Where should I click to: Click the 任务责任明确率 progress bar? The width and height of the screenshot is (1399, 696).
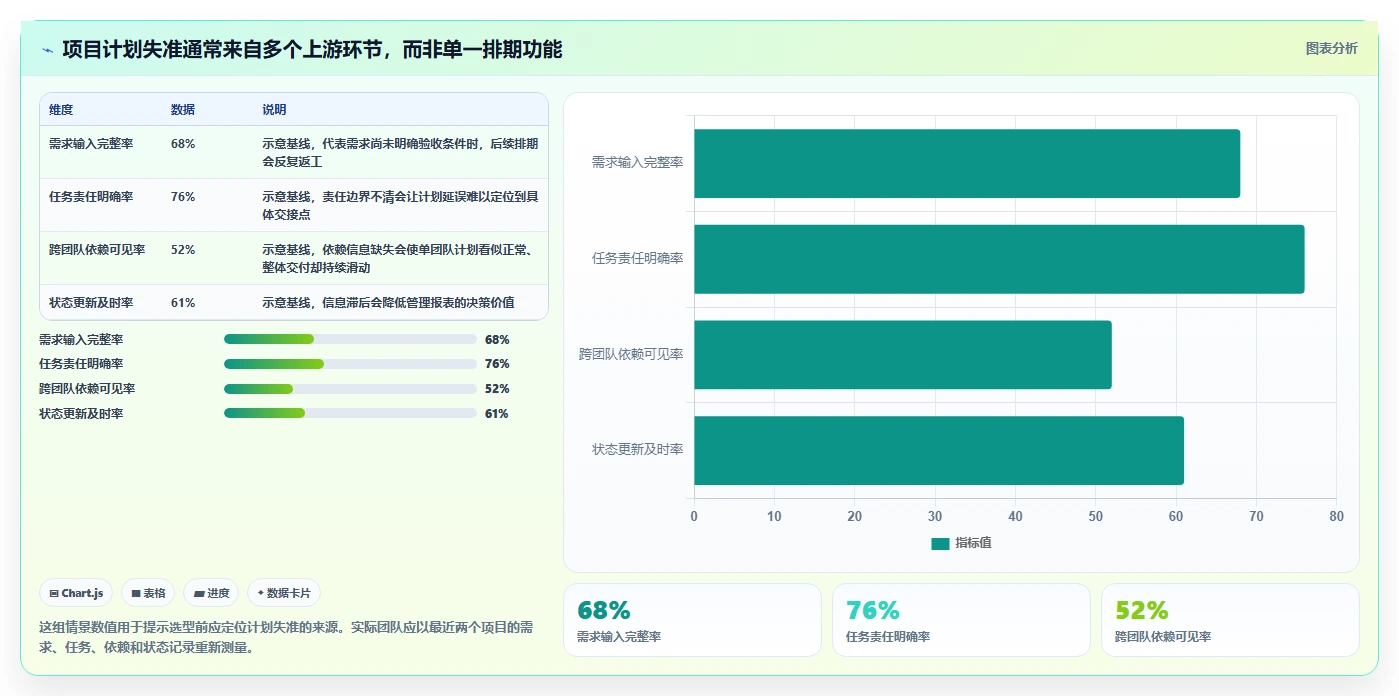tap(350, 364)
